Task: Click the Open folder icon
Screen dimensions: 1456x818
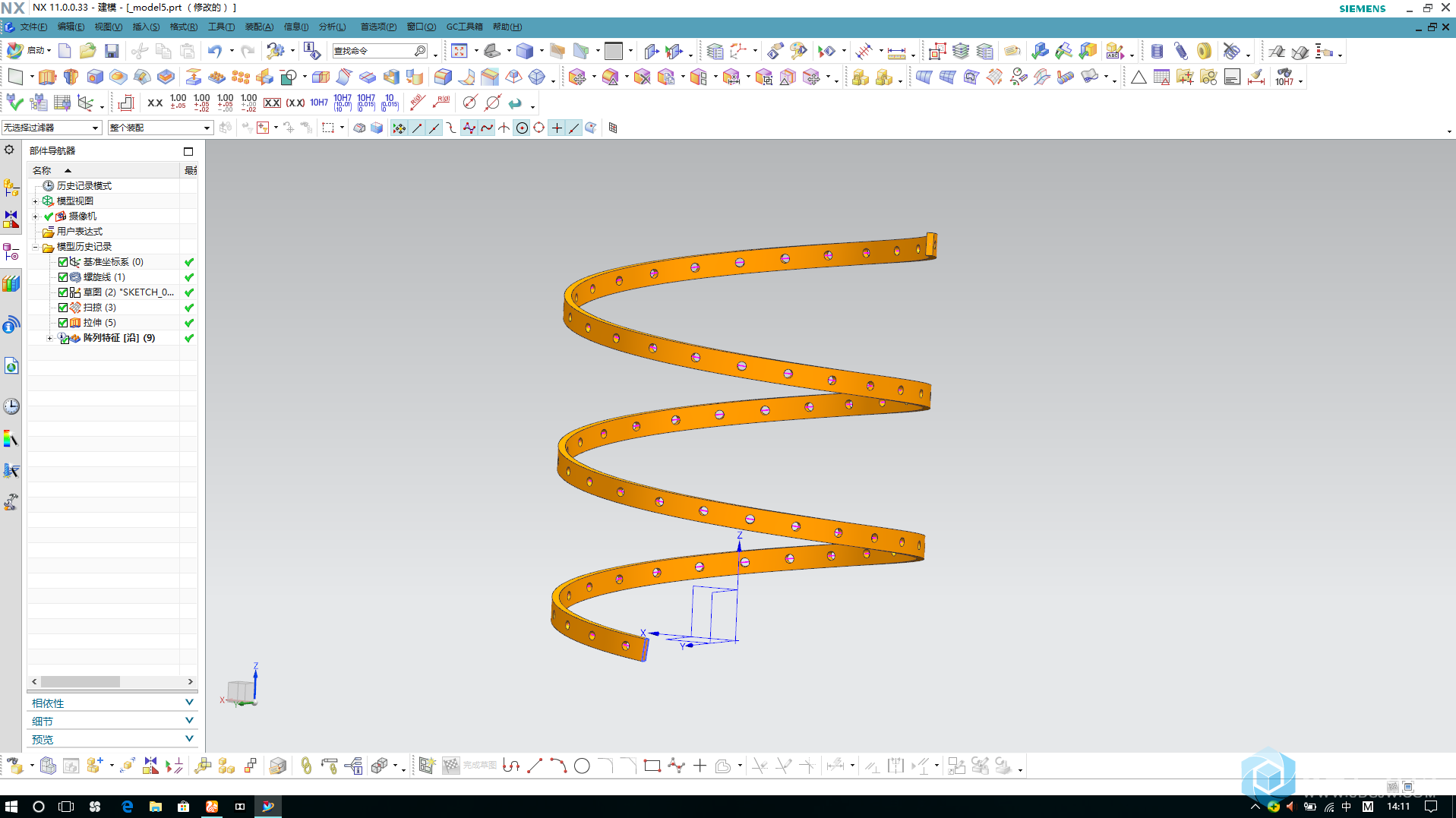Action: click(88, 51)
